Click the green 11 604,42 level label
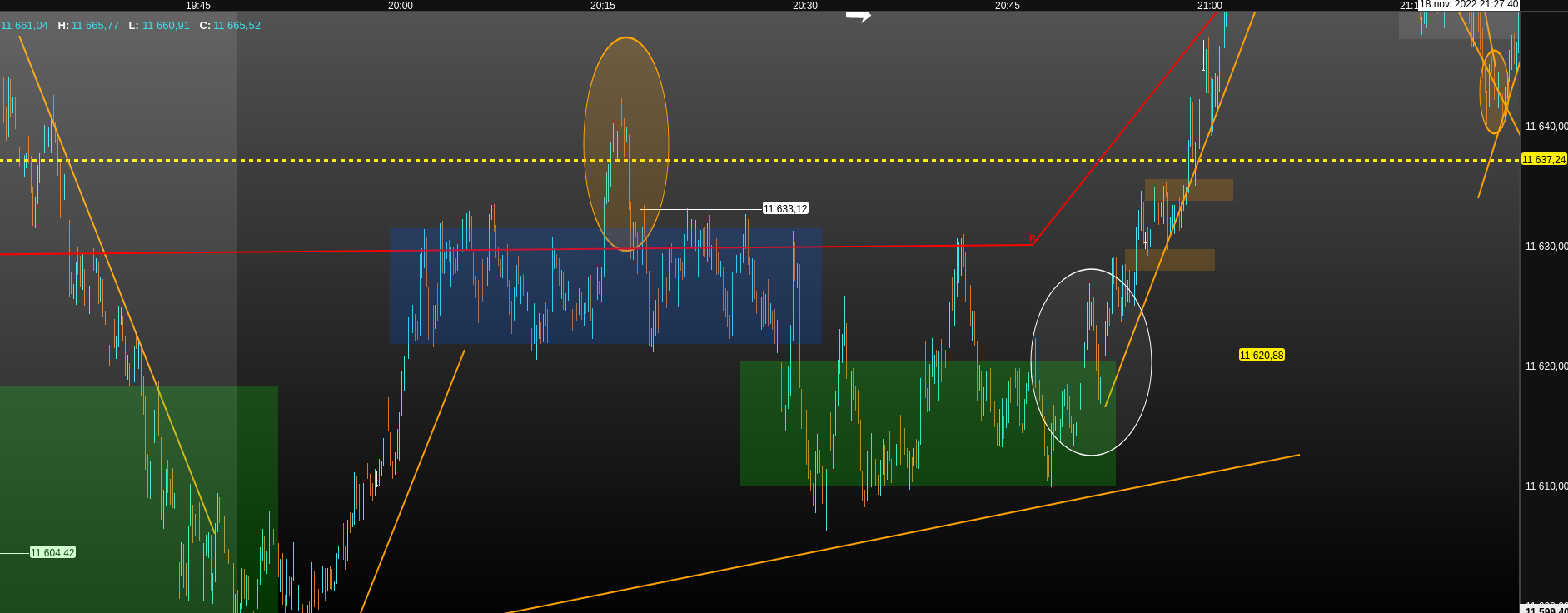The width and height of the screenshot is (1568, 613). pos(52,552)
